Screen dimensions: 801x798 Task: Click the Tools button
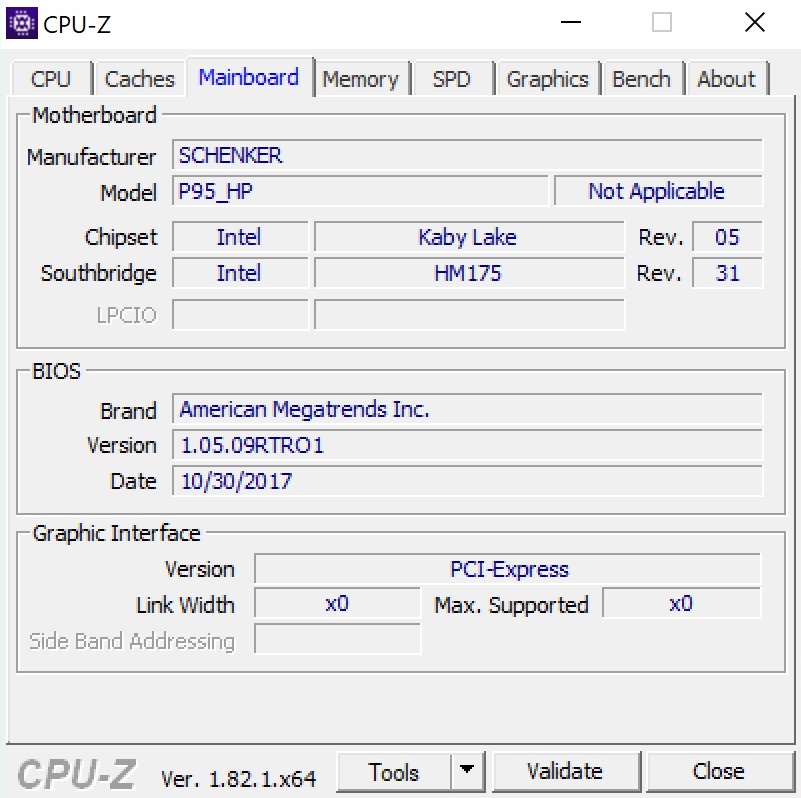point(394,772)
